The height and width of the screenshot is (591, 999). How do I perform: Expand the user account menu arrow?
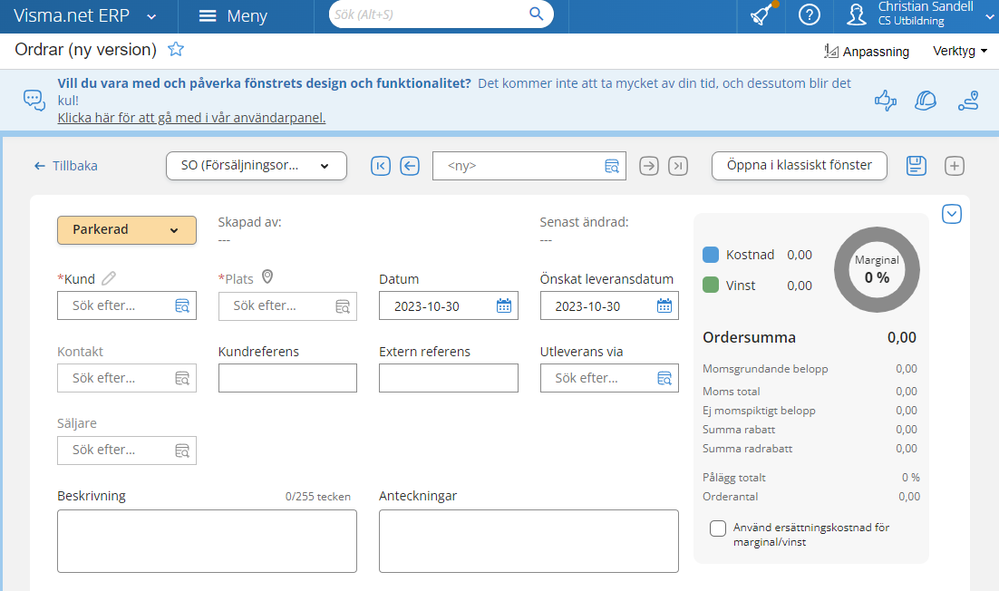point(989,17)
